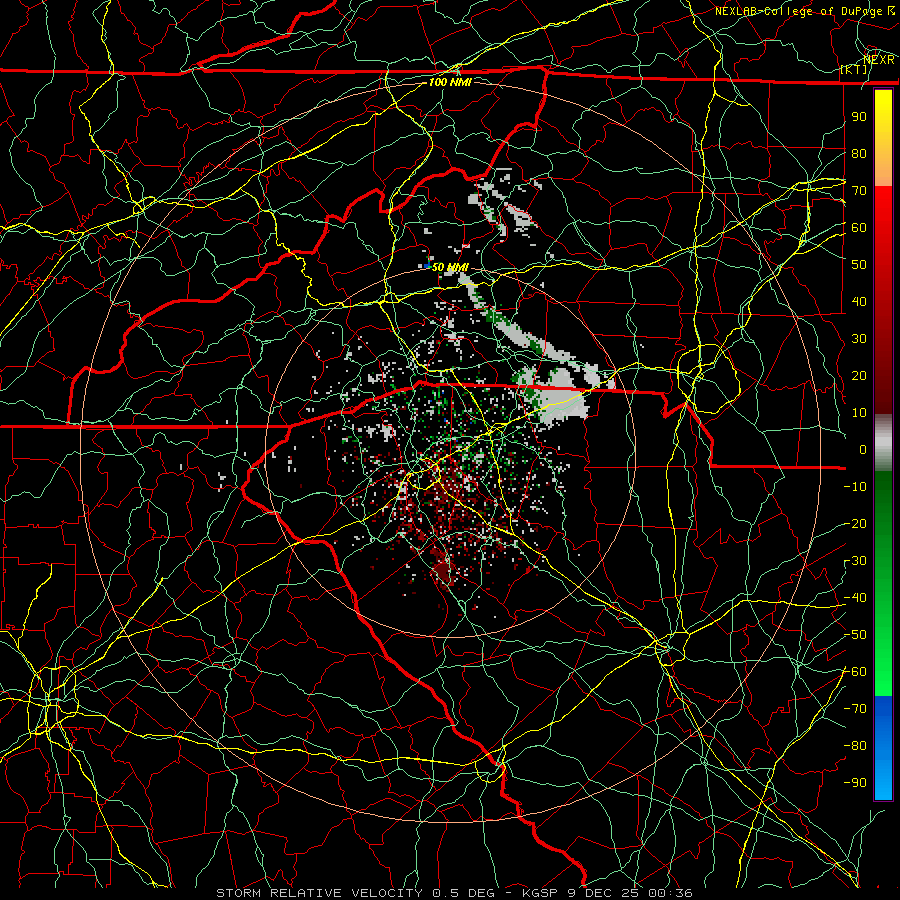
Task: Click the positive 50 scale label
Action: (x=859, y=265)
